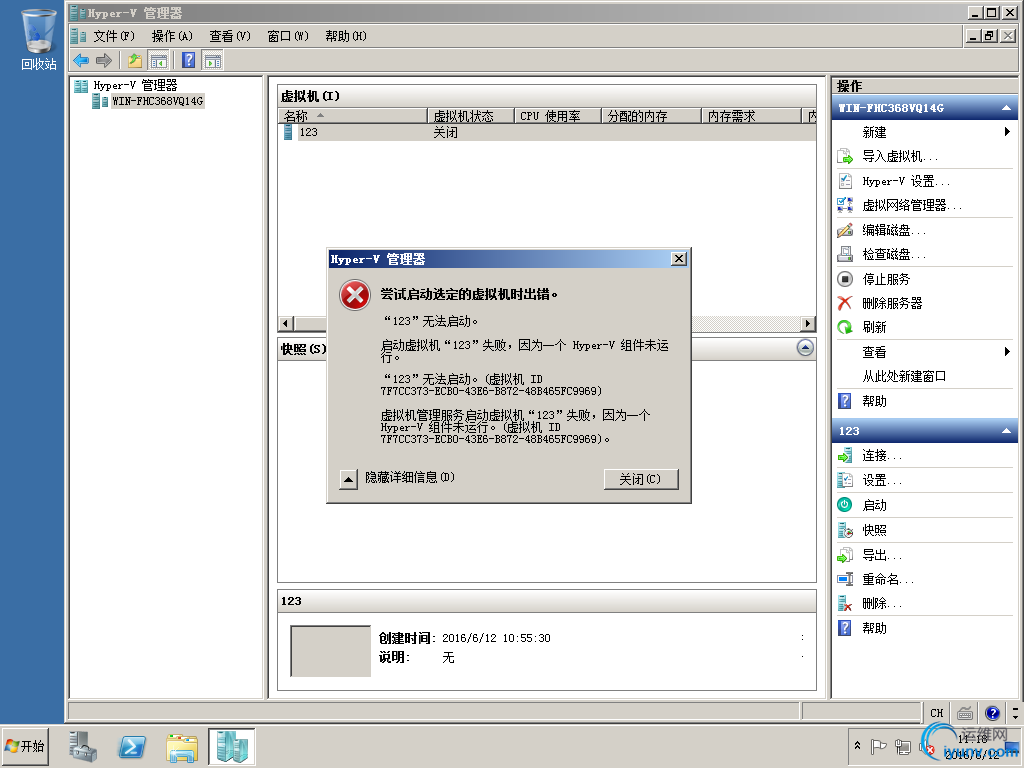Click the Export (导出) icon for VM 123

tap(845, 554)
